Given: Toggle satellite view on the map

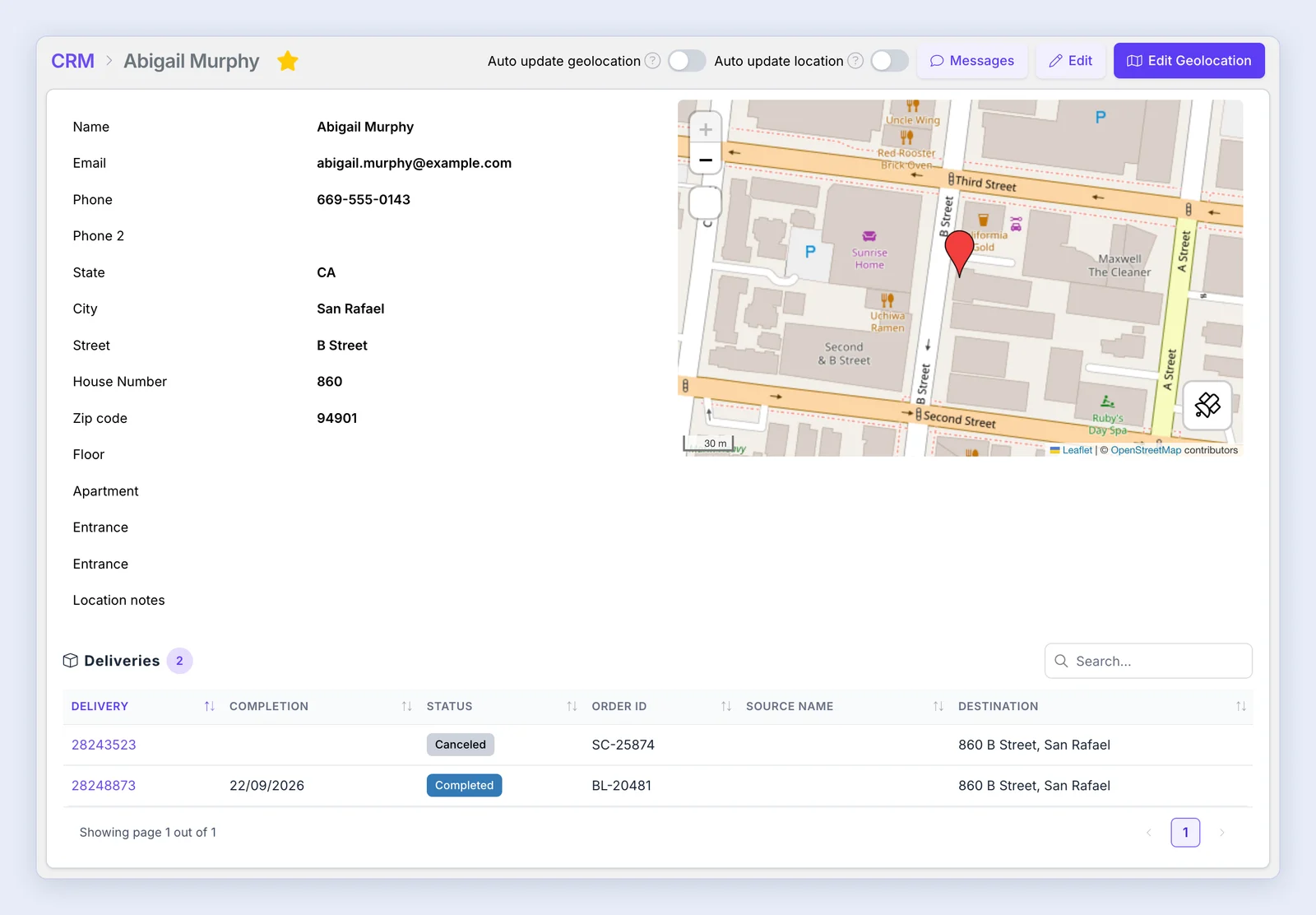Looking at the screenshot, I should [x=1207, y=405].
